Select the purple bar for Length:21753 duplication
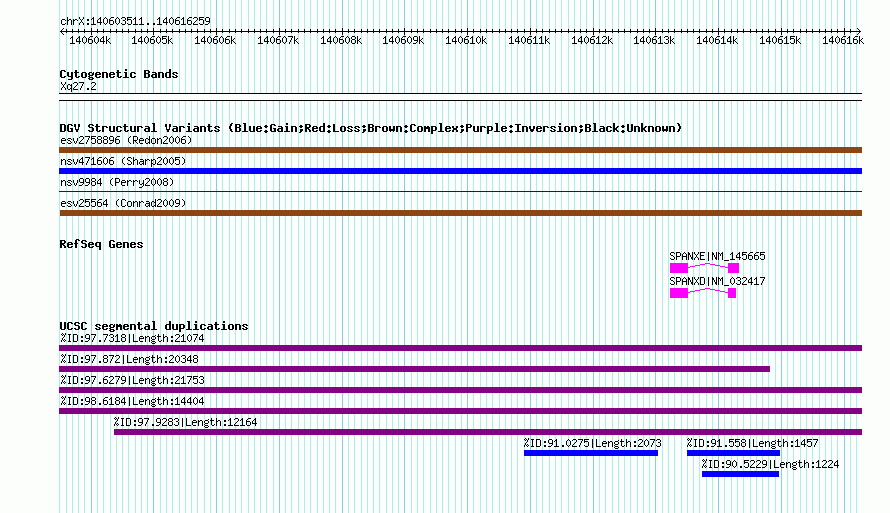Viewport: 890px width, 513px height. [460, 390]
